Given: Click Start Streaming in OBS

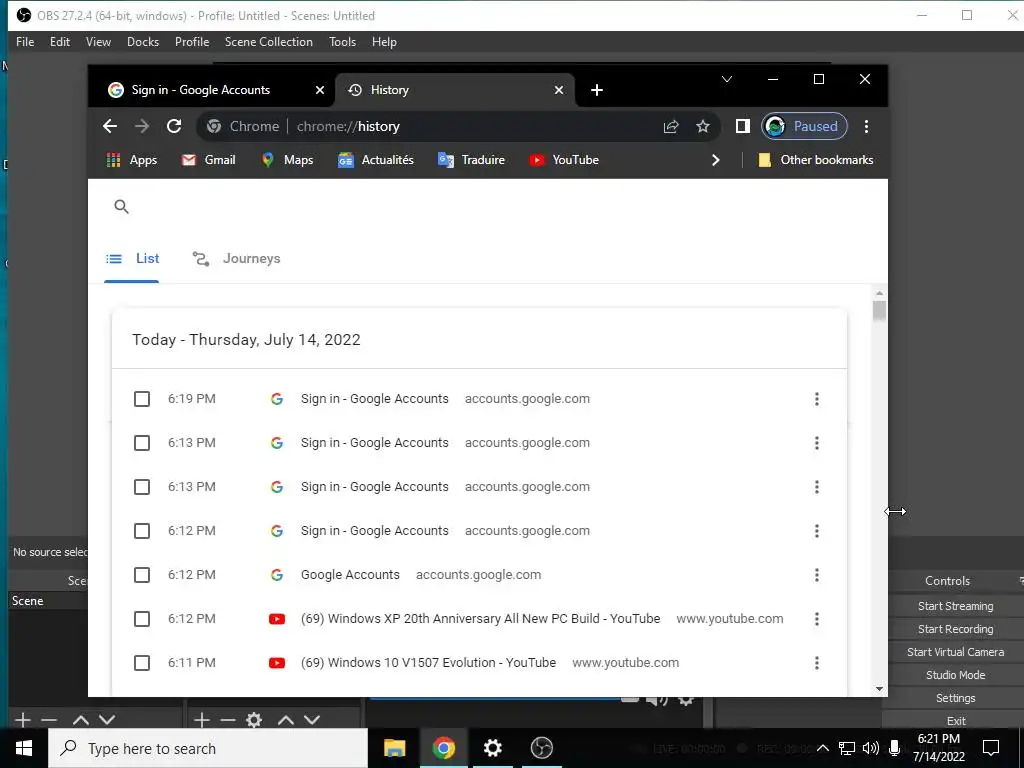Looking at the screenshot, I should 955,606.
